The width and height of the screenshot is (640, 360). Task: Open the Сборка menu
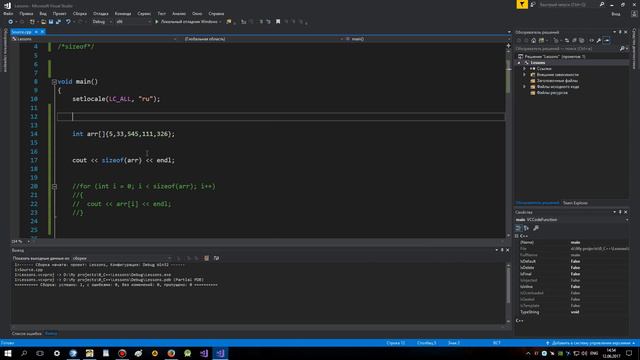[x=80, y=13]
